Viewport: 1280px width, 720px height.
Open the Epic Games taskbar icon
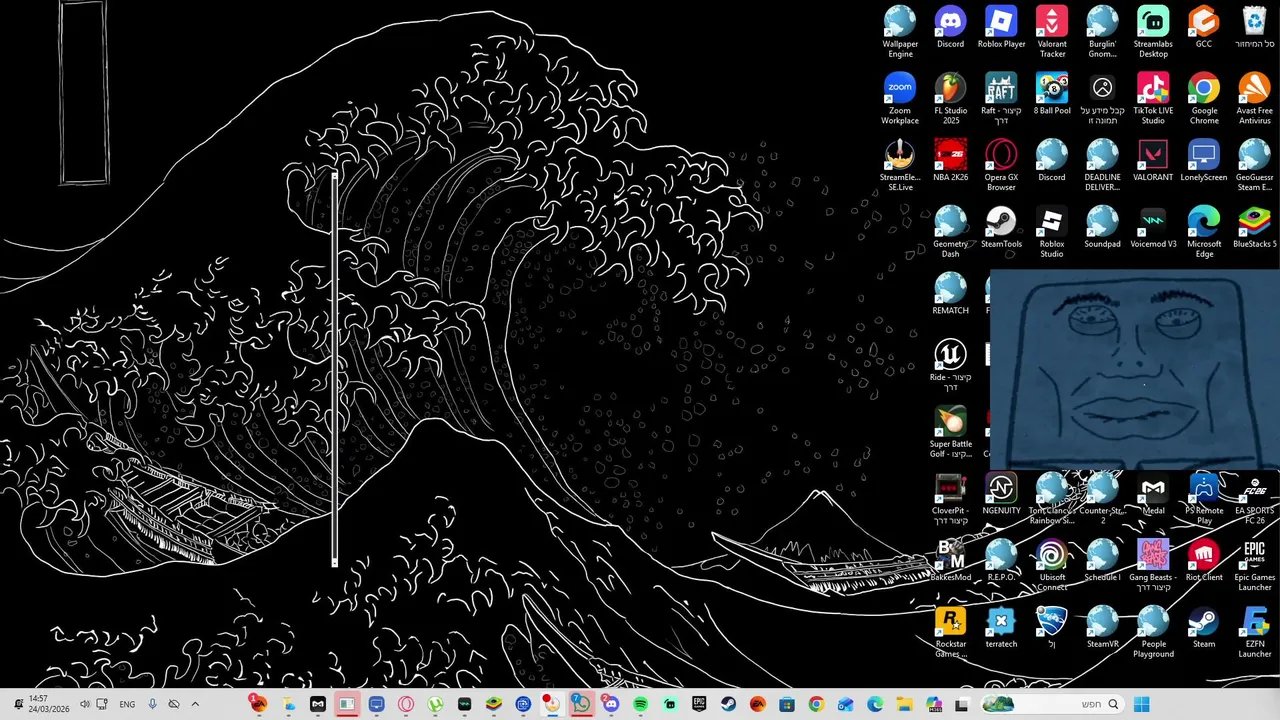click(699, 704)
